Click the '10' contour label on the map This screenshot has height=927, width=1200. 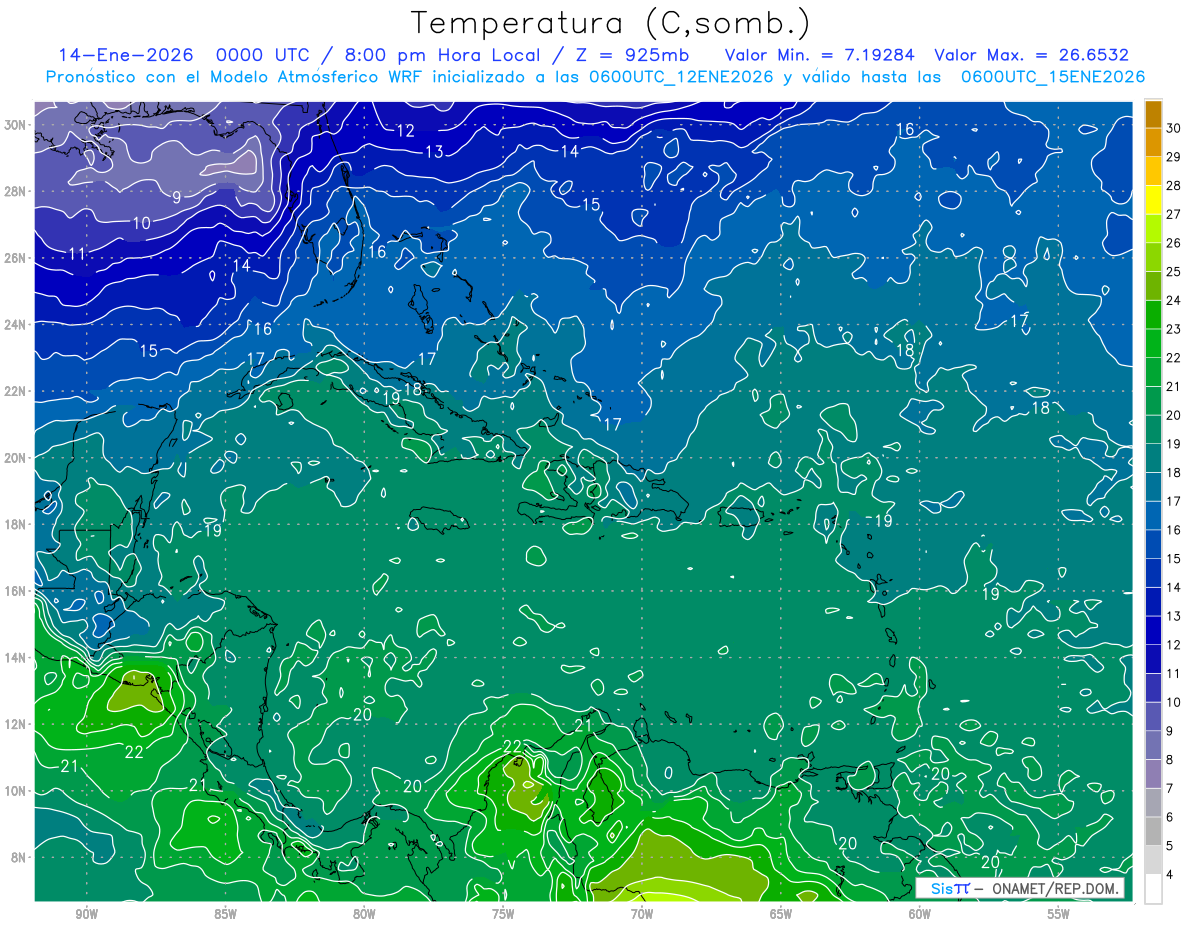pyautogui.click(x=142, y=222)
